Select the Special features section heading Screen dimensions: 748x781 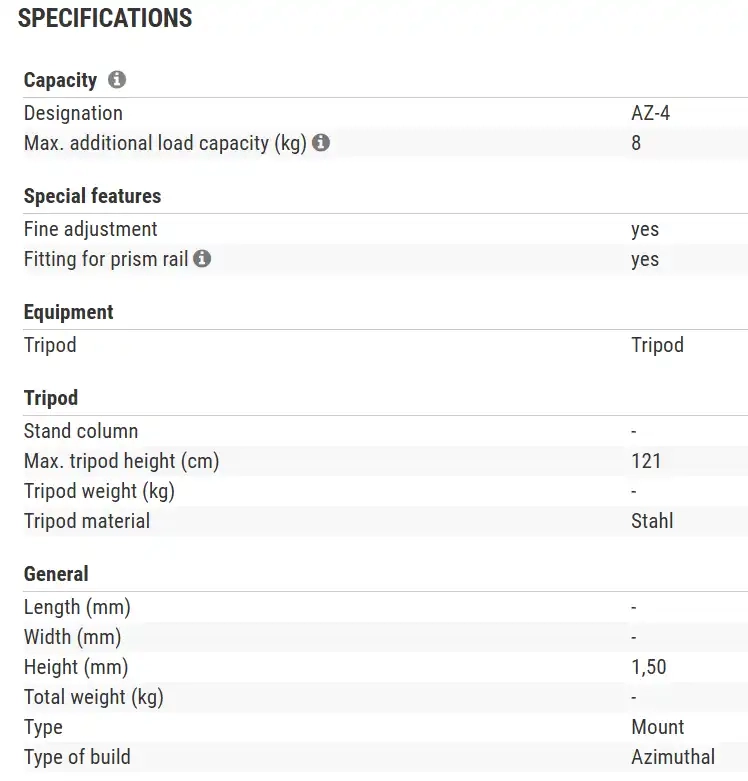point(92,196)
